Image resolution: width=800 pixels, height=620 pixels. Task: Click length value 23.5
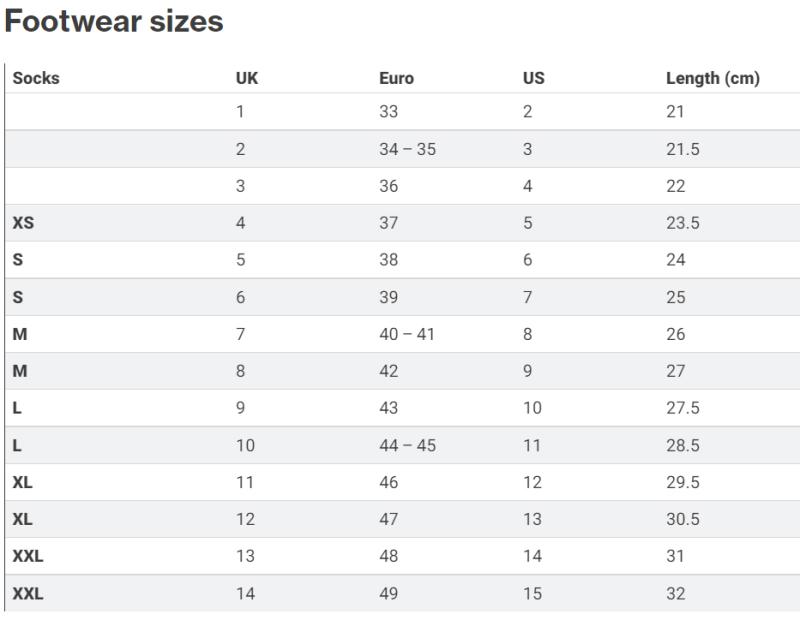[x=683, y=223]
